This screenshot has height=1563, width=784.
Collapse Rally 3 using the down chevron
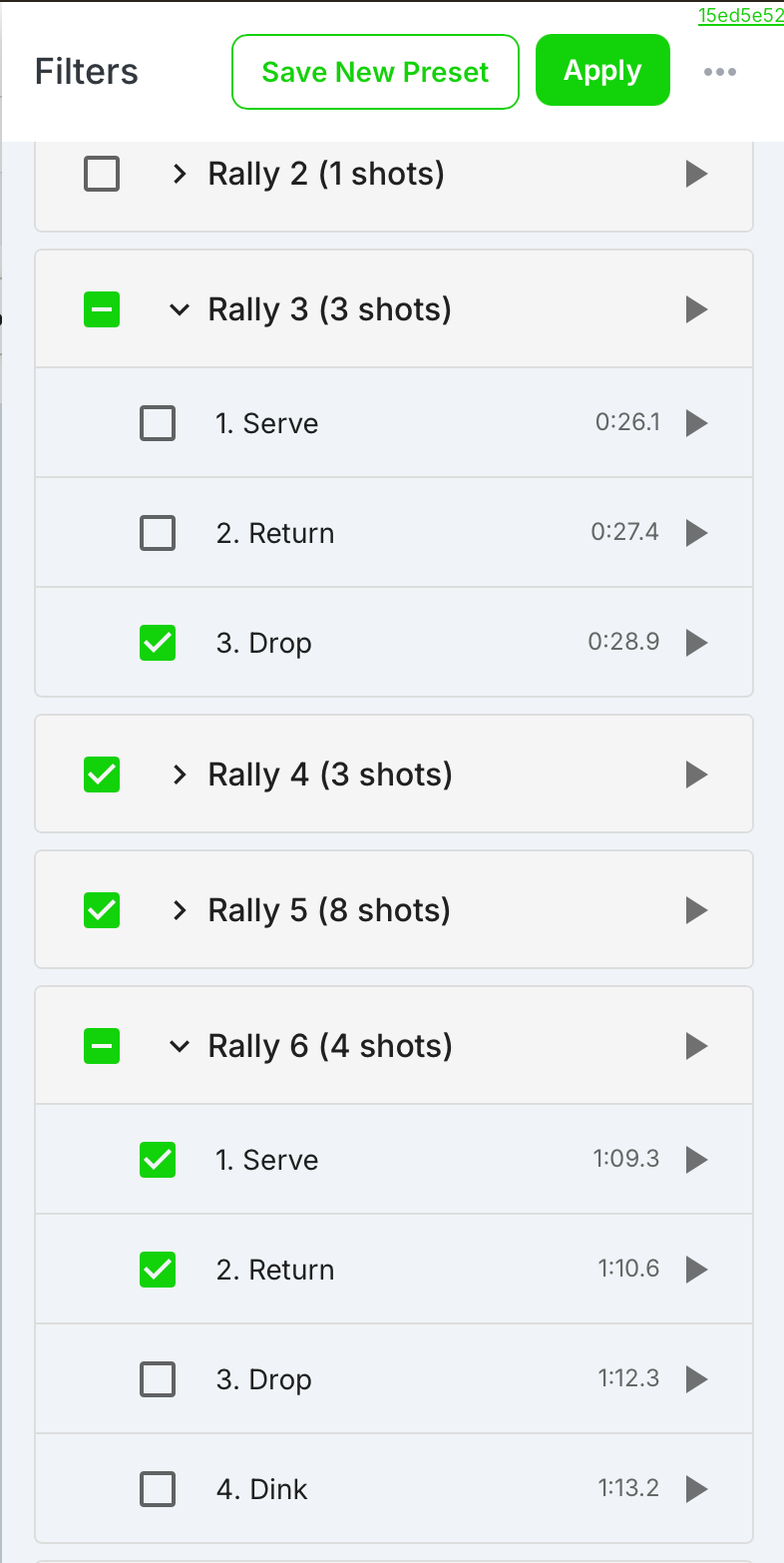point(180,309)
